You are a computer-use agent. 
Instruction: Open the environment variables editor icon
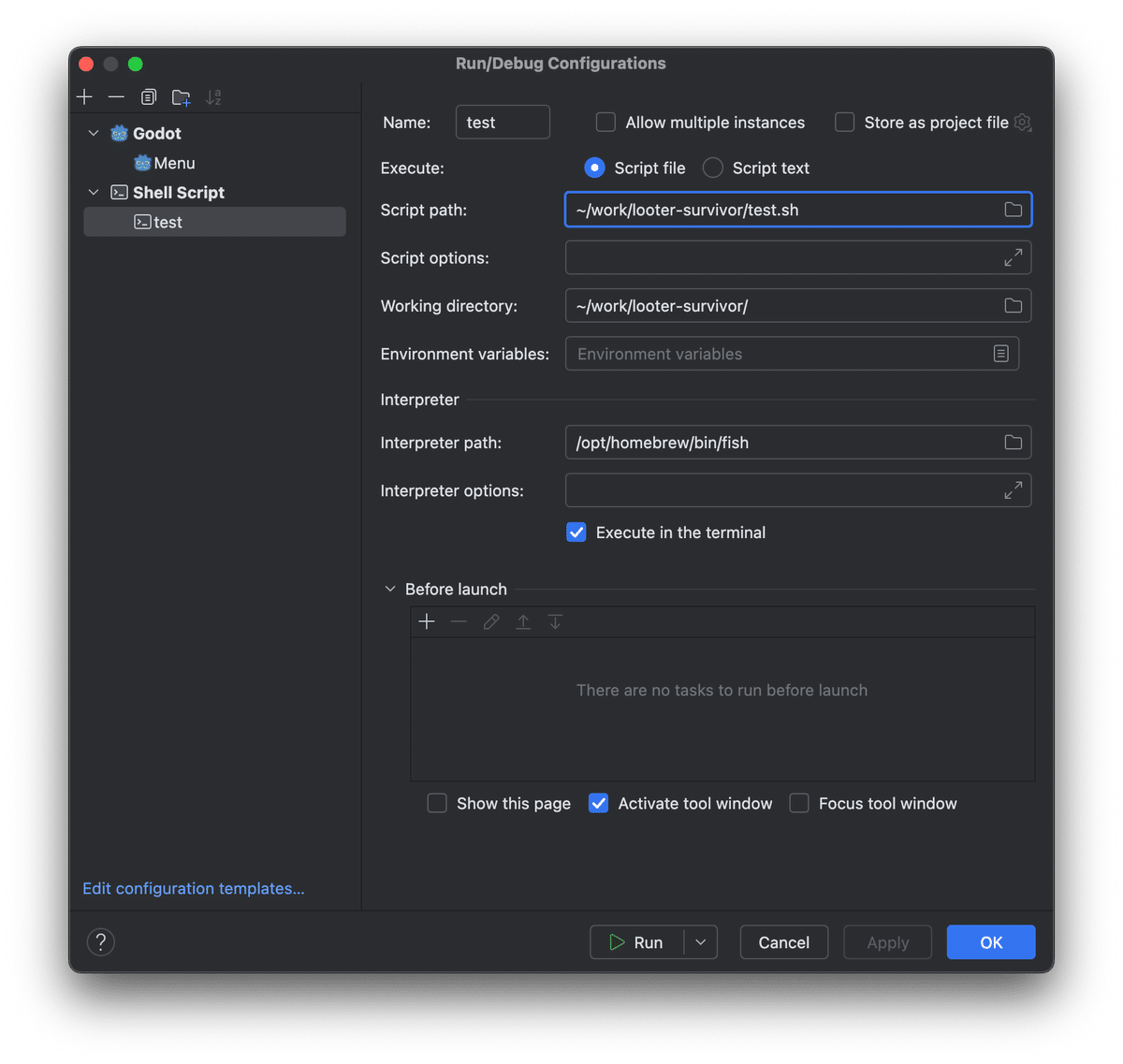pos(1000,354)
